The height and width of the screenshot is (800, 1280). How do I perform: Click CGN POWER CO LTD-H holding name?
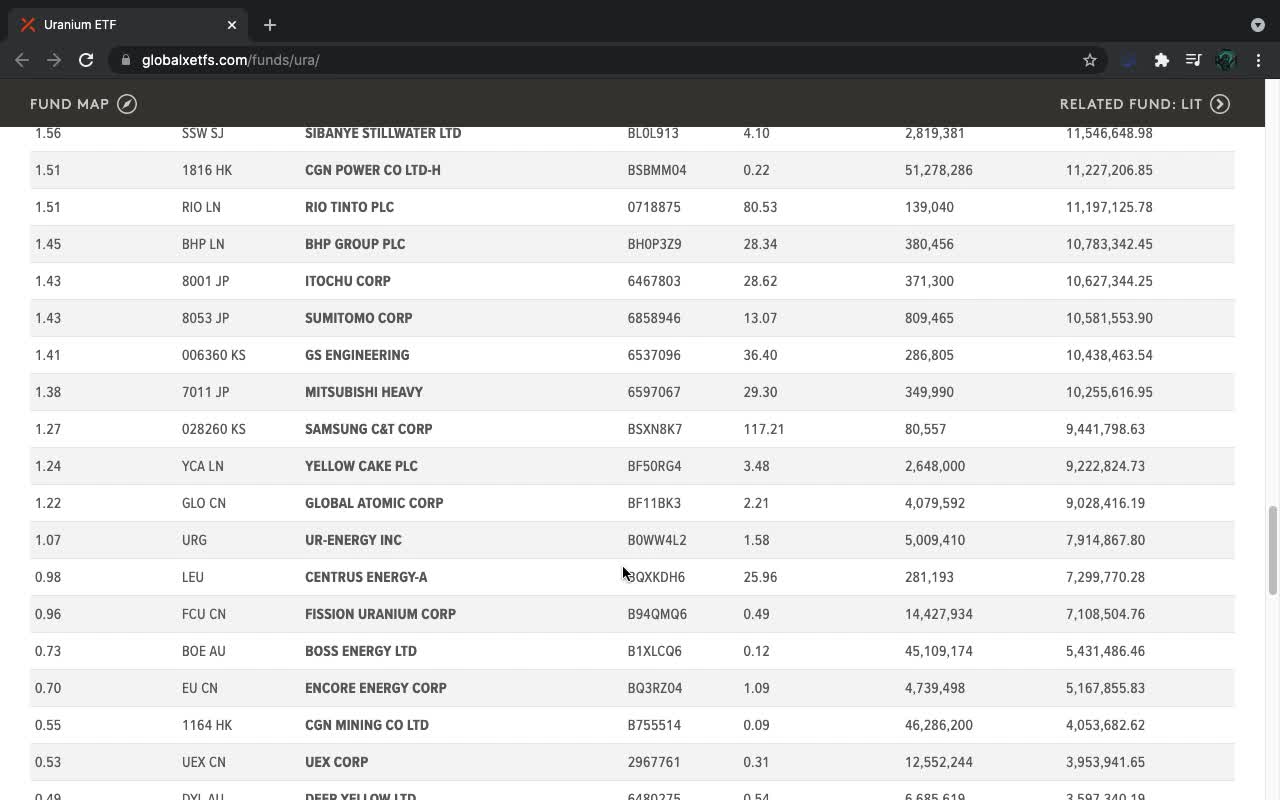coord(373,170)
